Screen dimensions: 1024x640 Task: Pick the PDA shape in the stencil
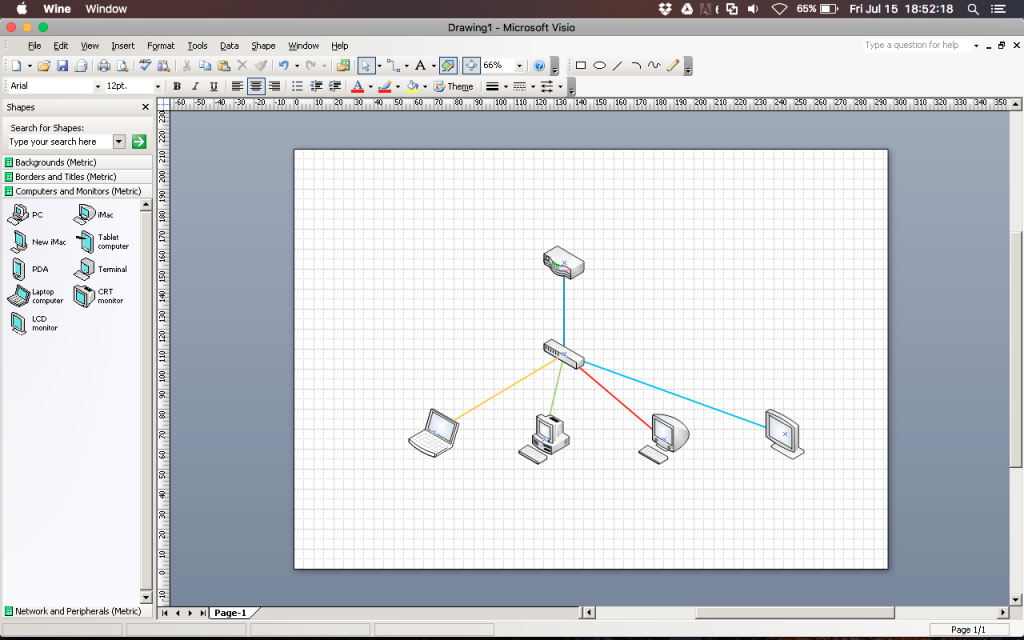click(x=29, y=268)
